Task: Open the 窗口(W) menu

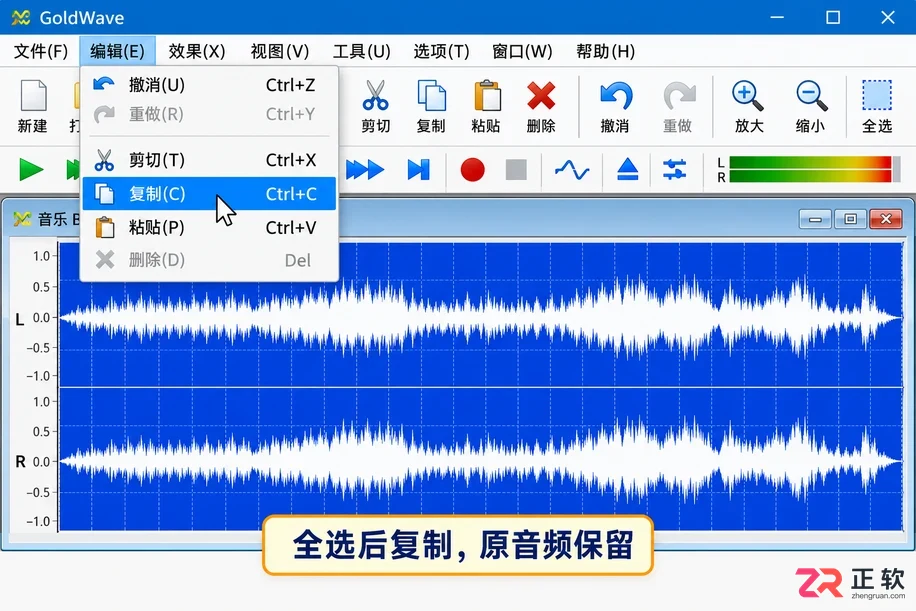Action: pyautogui.click(x=522, y=51)
